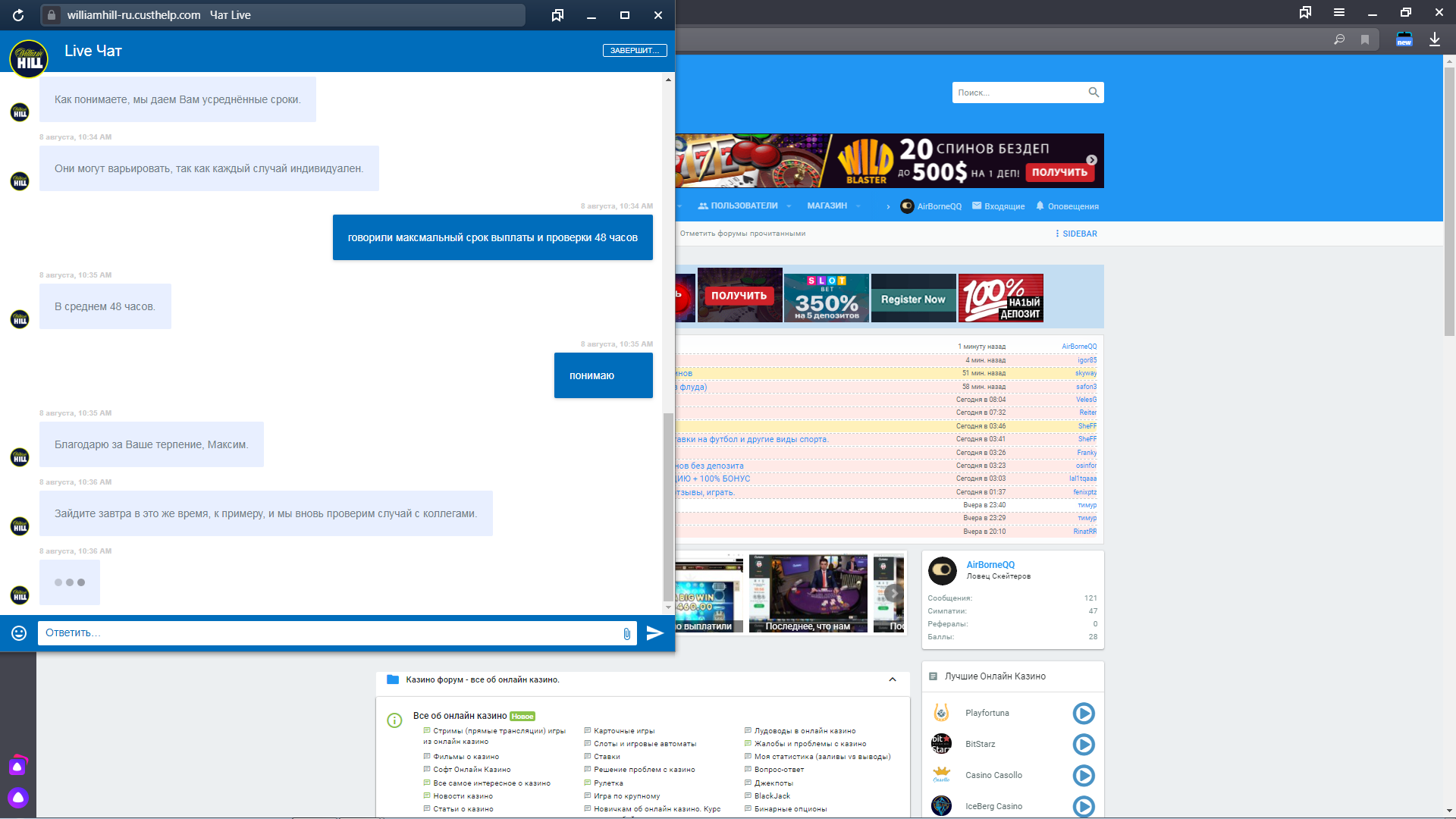End chat with ЗАВЕРШИТЬ button
This screenshot has height=819, width=1456.
point(635,51)
